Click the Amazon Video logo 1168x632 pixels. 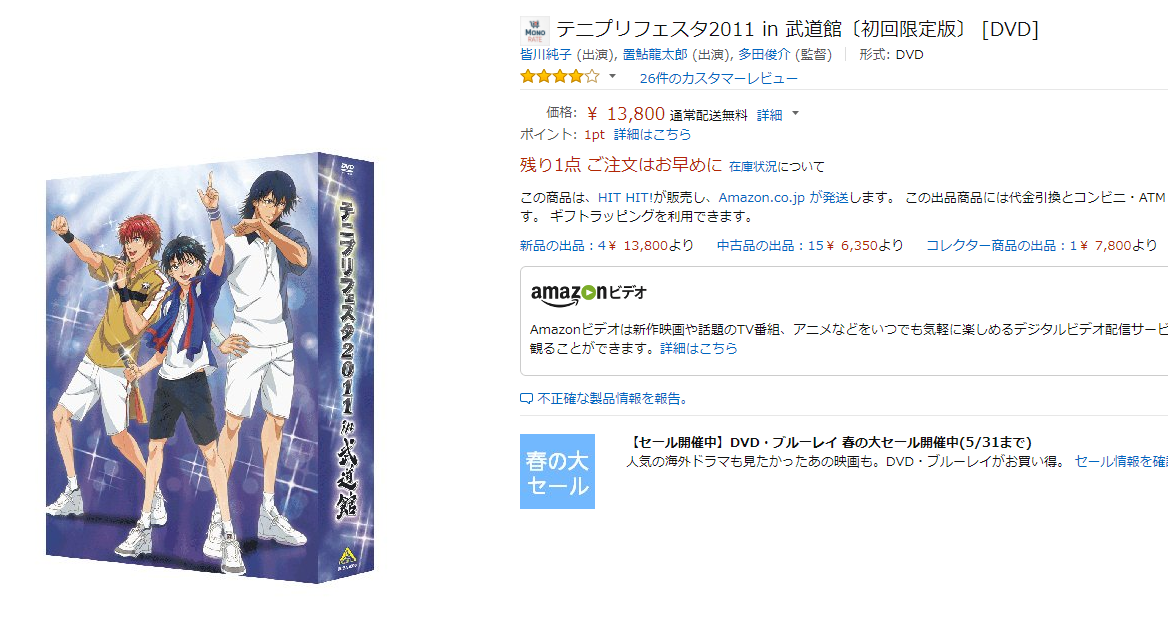588,294
